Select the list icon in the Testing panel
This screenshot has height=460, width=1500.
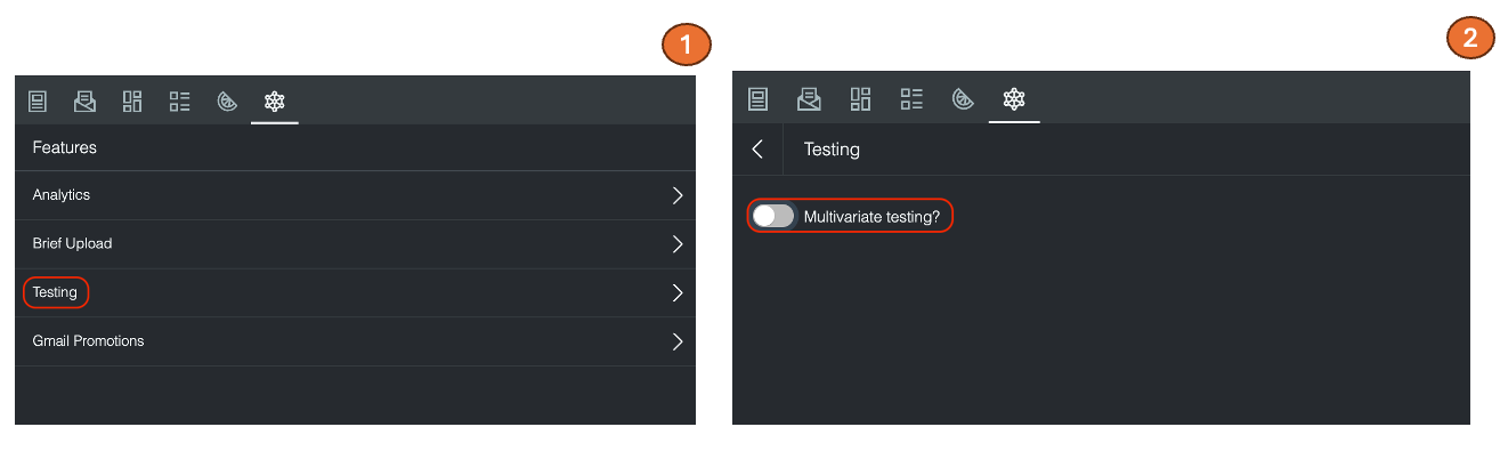click(911, 99)
